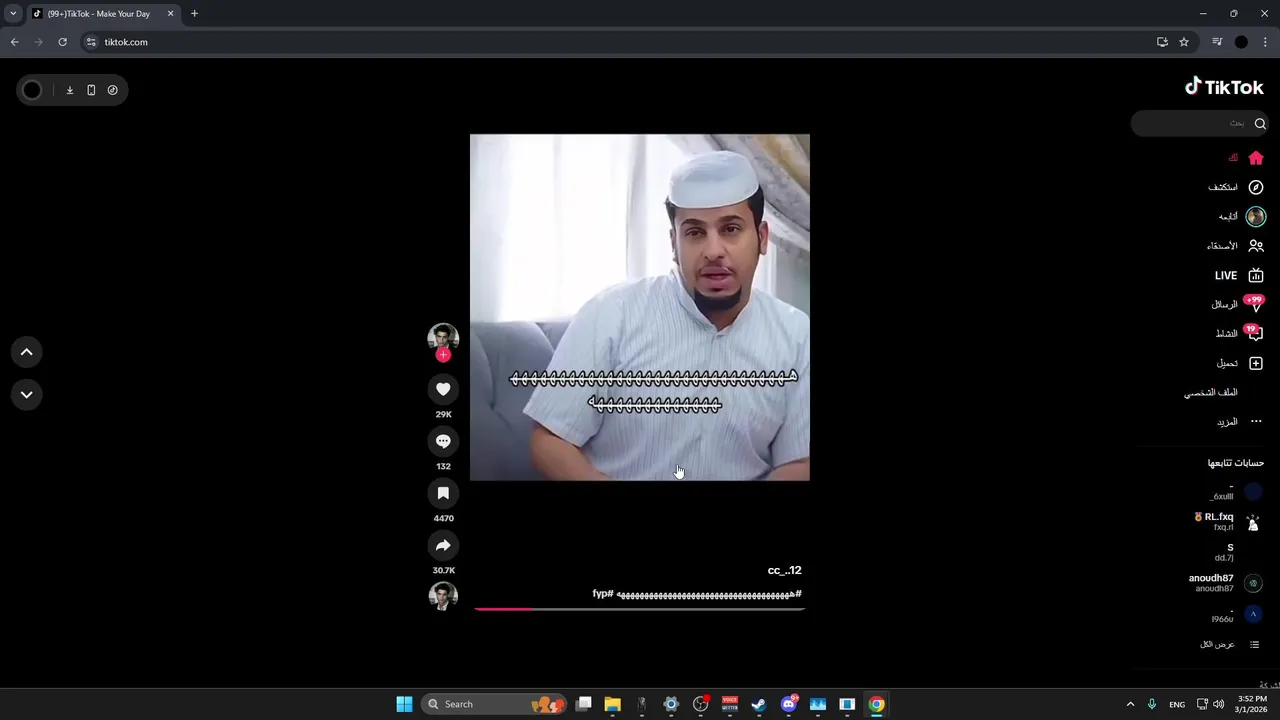Screen dimensions: 1280x720
Task: Go to the next video with the down chevron
Action: pyautogui.click(x=27, y=394)
